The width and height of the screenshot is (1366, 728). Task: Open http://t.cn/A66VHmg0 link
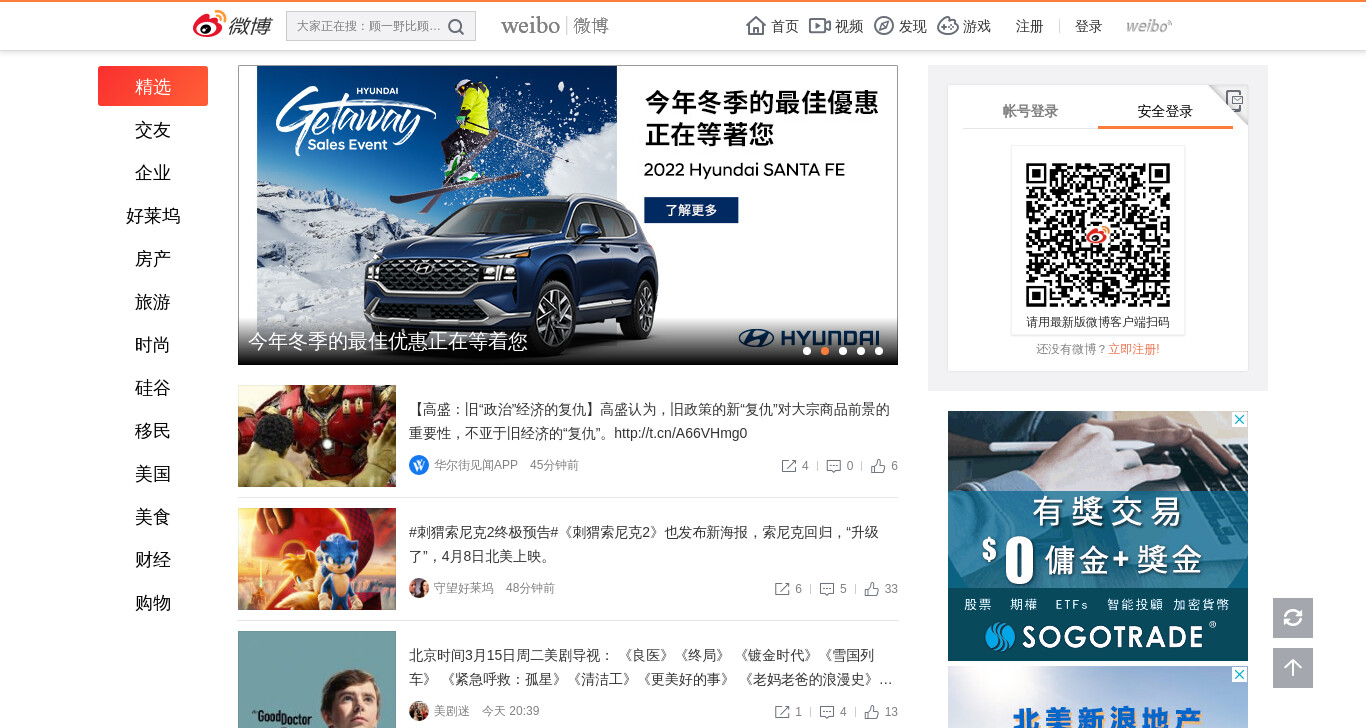tap(681, 433)
